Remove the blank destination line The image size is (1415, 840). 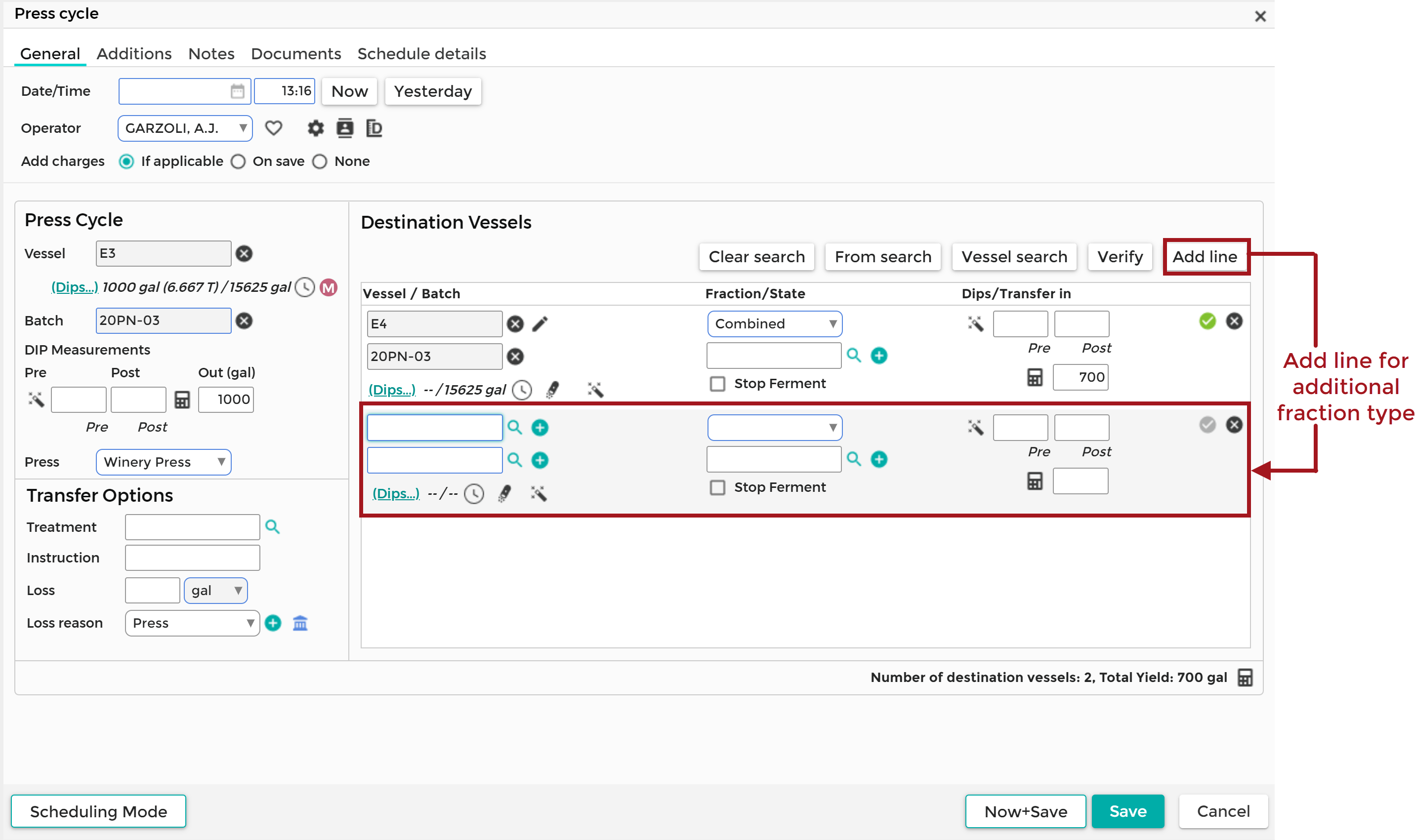tap(1234, 425)
